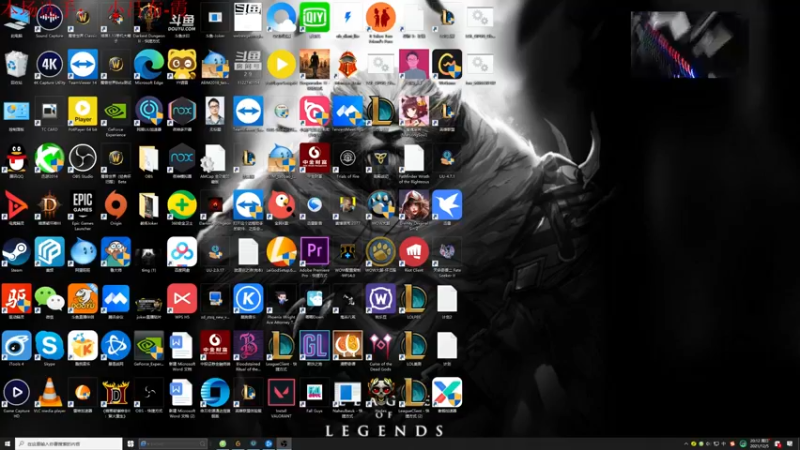Open the raccoon YY voice icon

(x=182, y=64)
